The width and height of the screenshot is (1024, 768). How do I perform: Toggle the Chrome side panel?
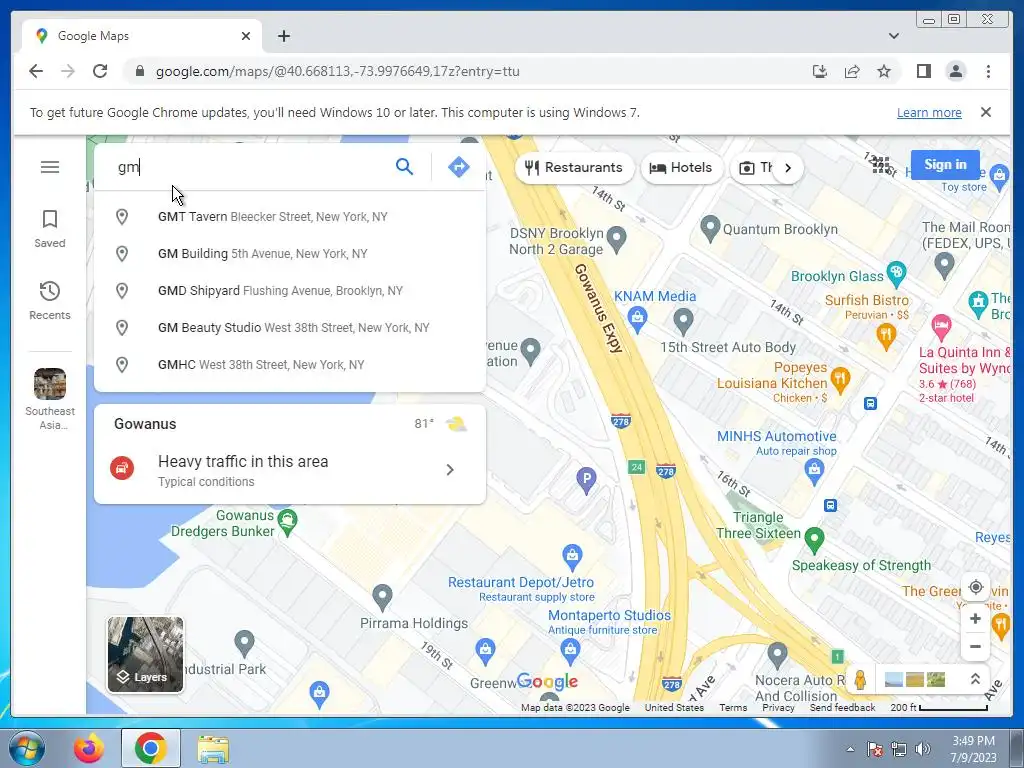(x=923, y=71)
